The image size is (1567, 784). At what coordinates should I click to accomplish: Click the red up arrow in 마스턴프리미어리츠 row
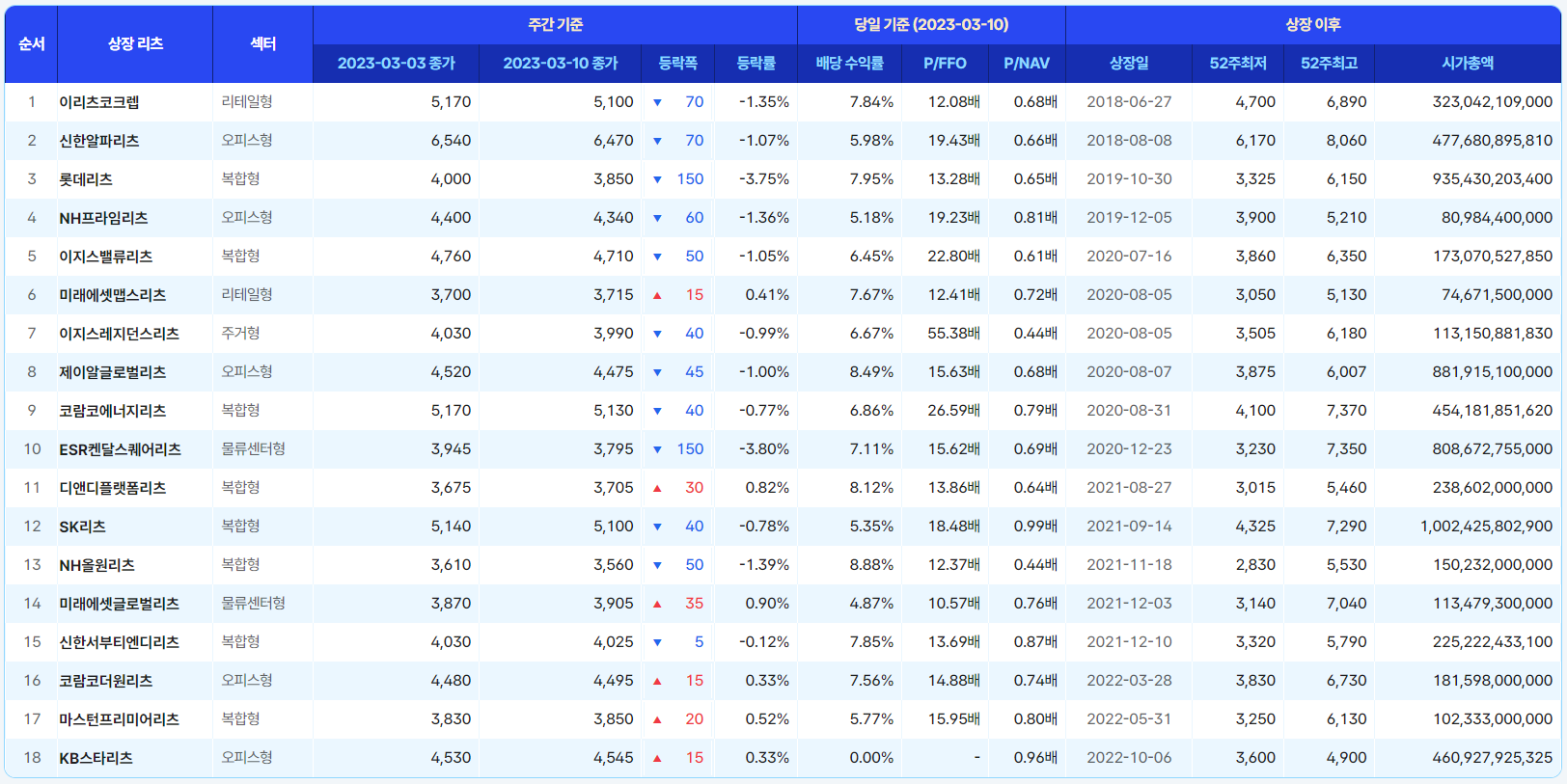click(x=657, y=719)
